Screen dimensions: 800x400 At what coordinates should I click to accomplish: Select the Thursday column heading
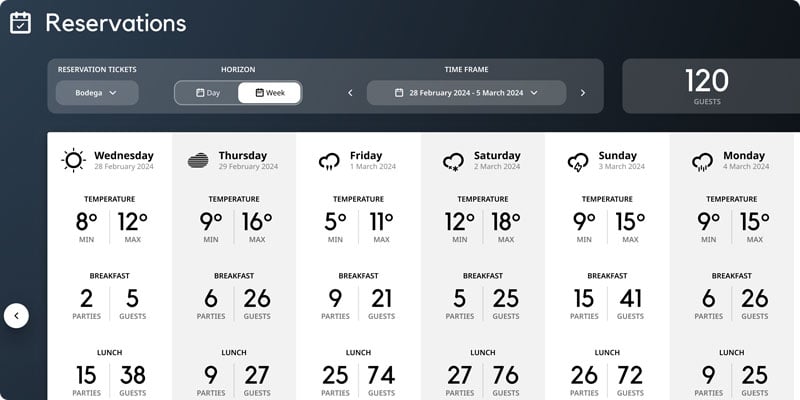(243, 156)
